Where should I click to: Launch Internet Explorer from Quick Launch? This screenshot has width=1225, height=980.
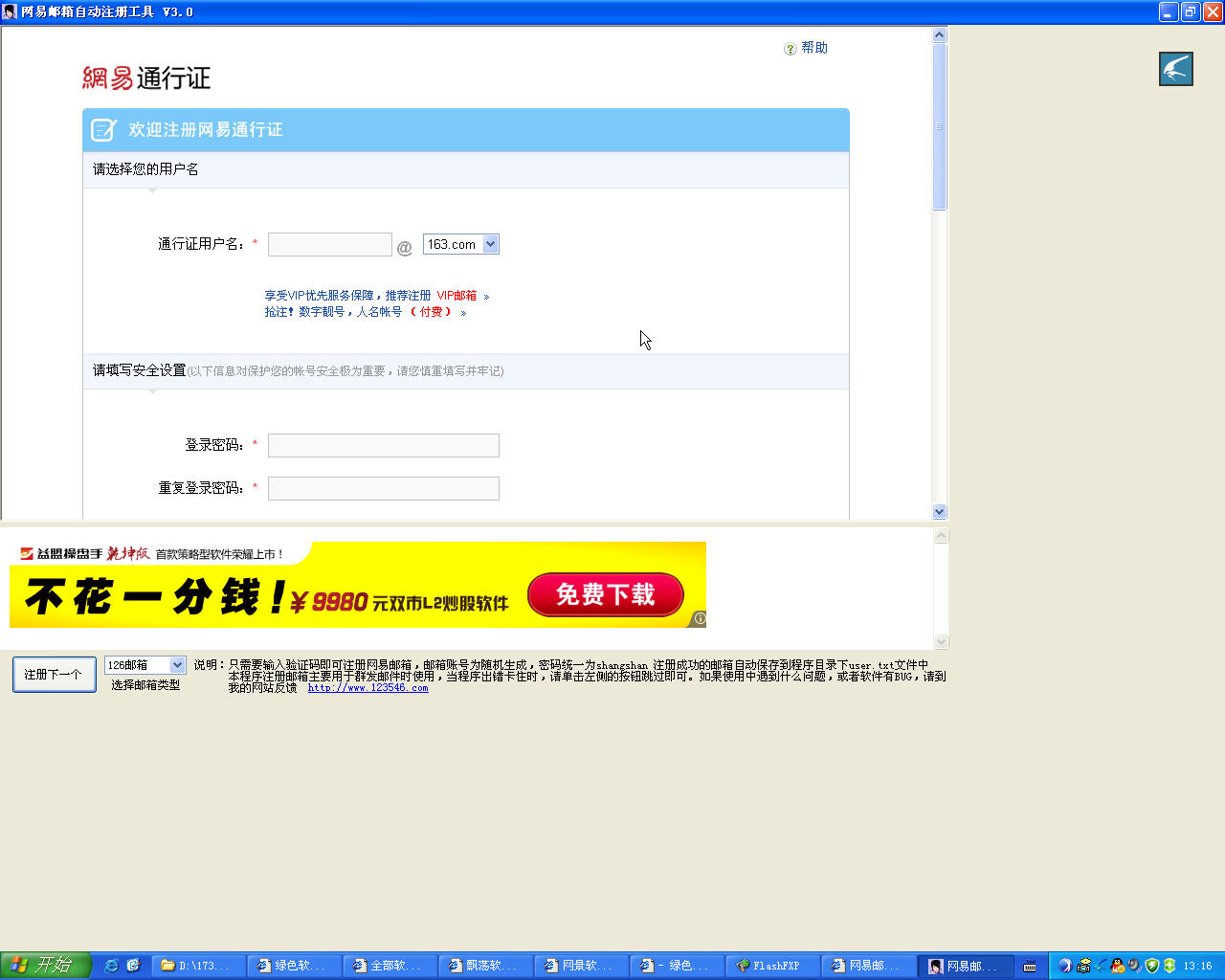(111, 966)
